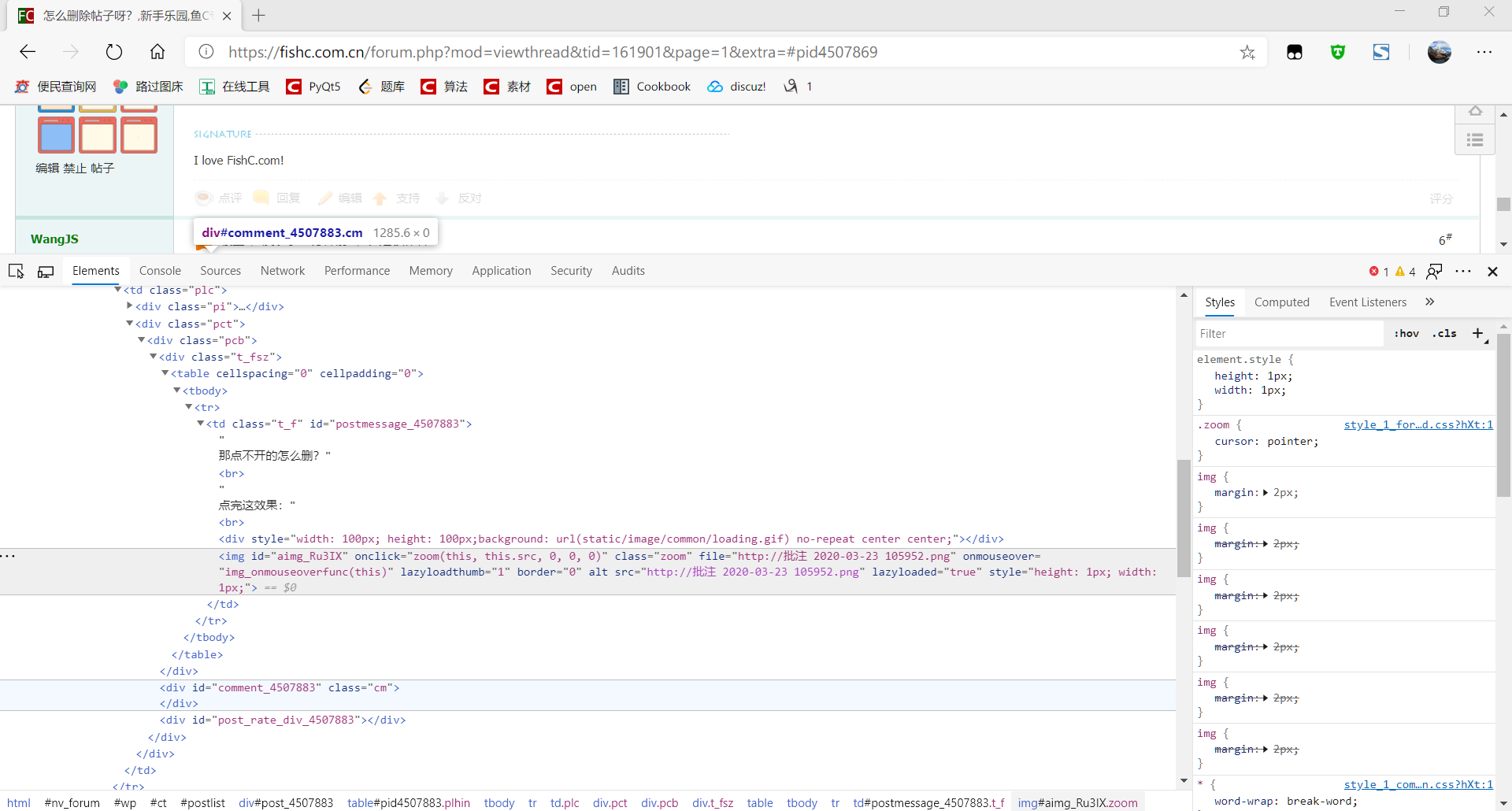1512x811 pixels.
Task: Add new style rule with plus icon
Action: coord(1478,333)
